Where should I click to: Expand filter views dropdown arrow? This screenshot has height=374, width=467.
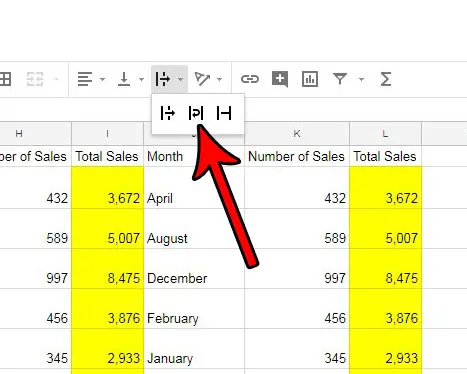(x=361, y=79)
